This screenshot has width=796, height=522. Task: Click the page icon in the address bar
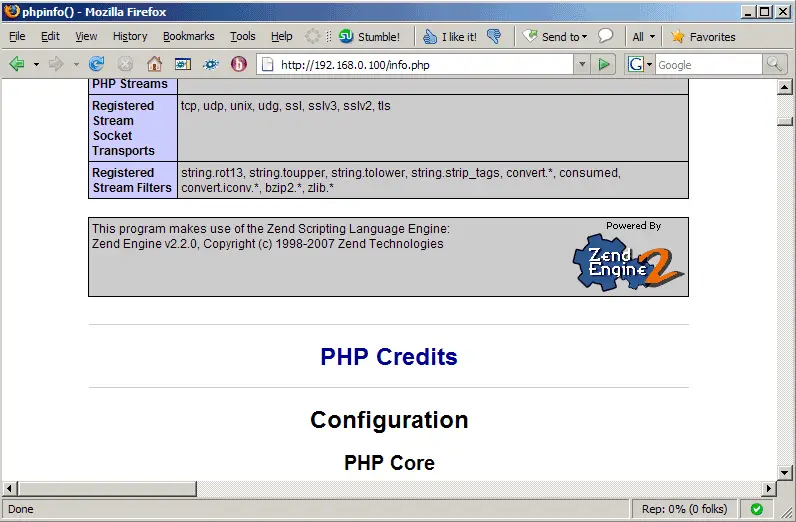tap(268, 64)
